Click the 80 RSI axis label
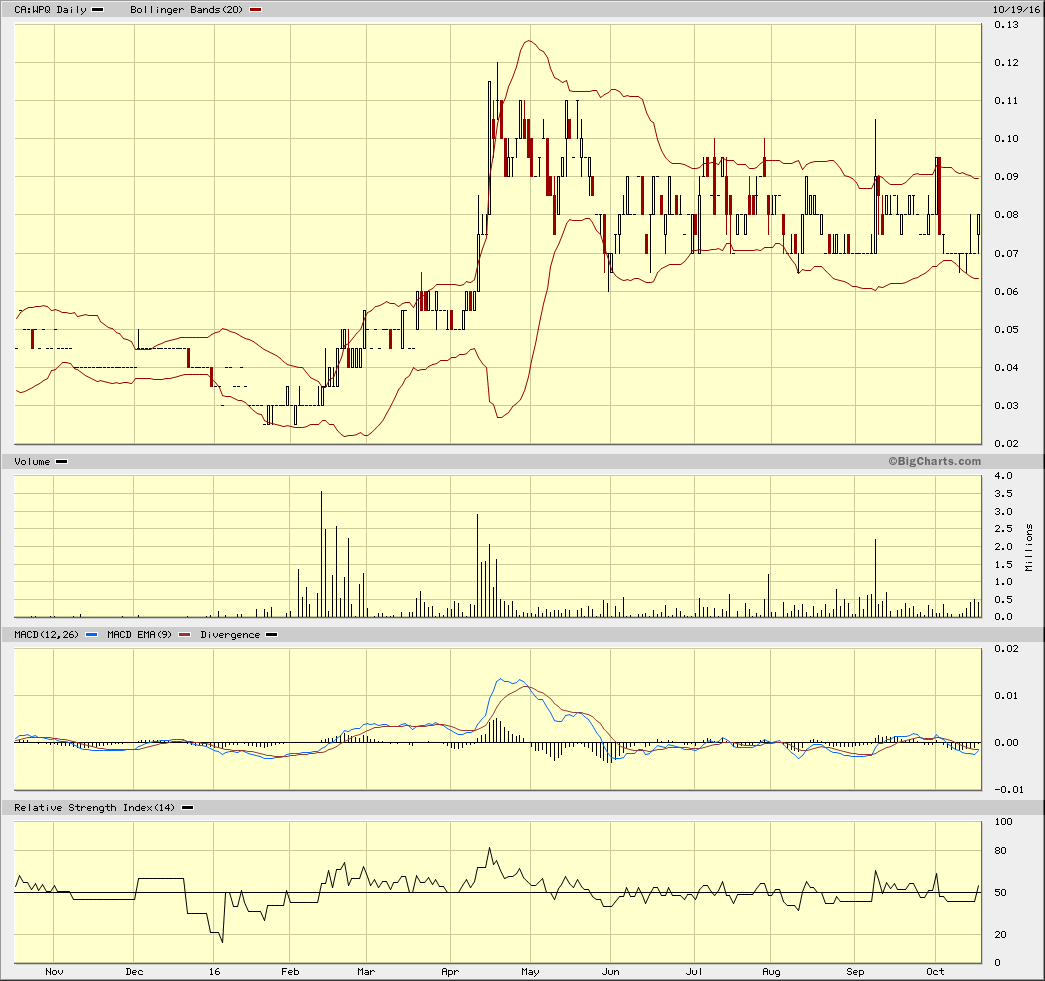 (x=1000, y=850)
